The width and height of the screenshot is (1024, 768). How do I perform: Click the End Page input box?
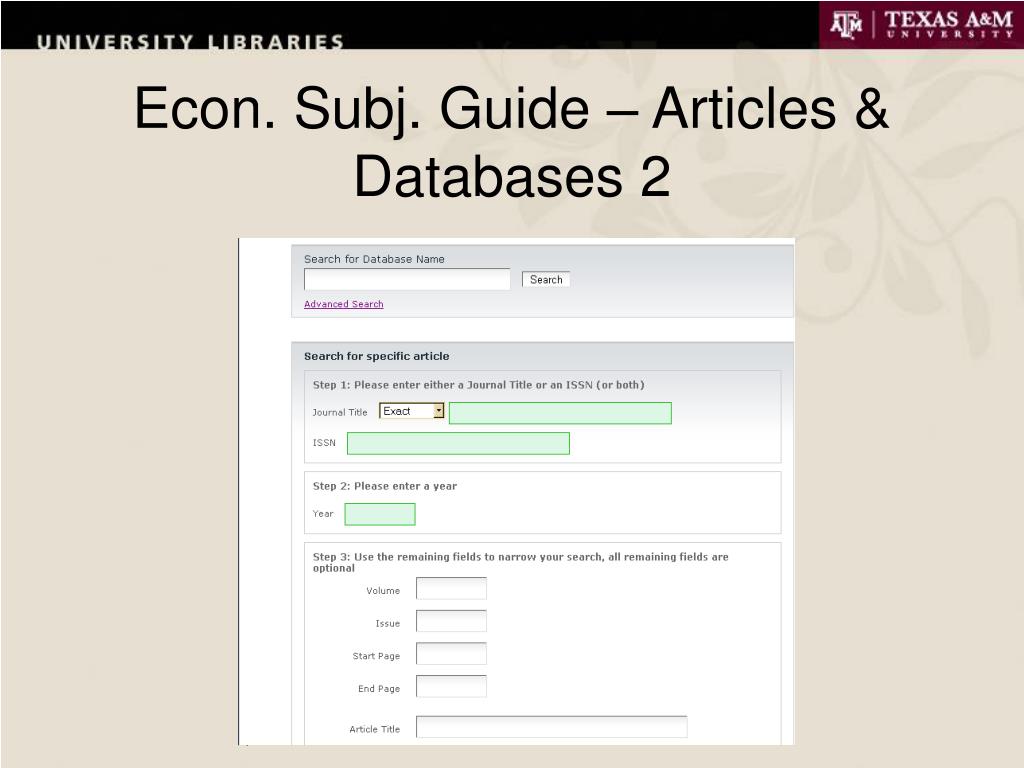[451, 687]
